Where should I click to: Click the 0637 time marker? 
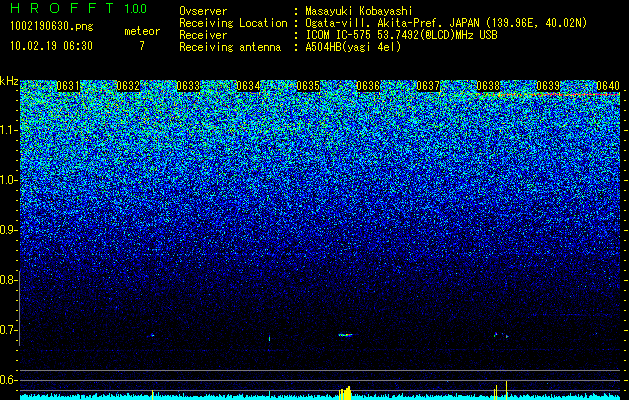(428, 86)
